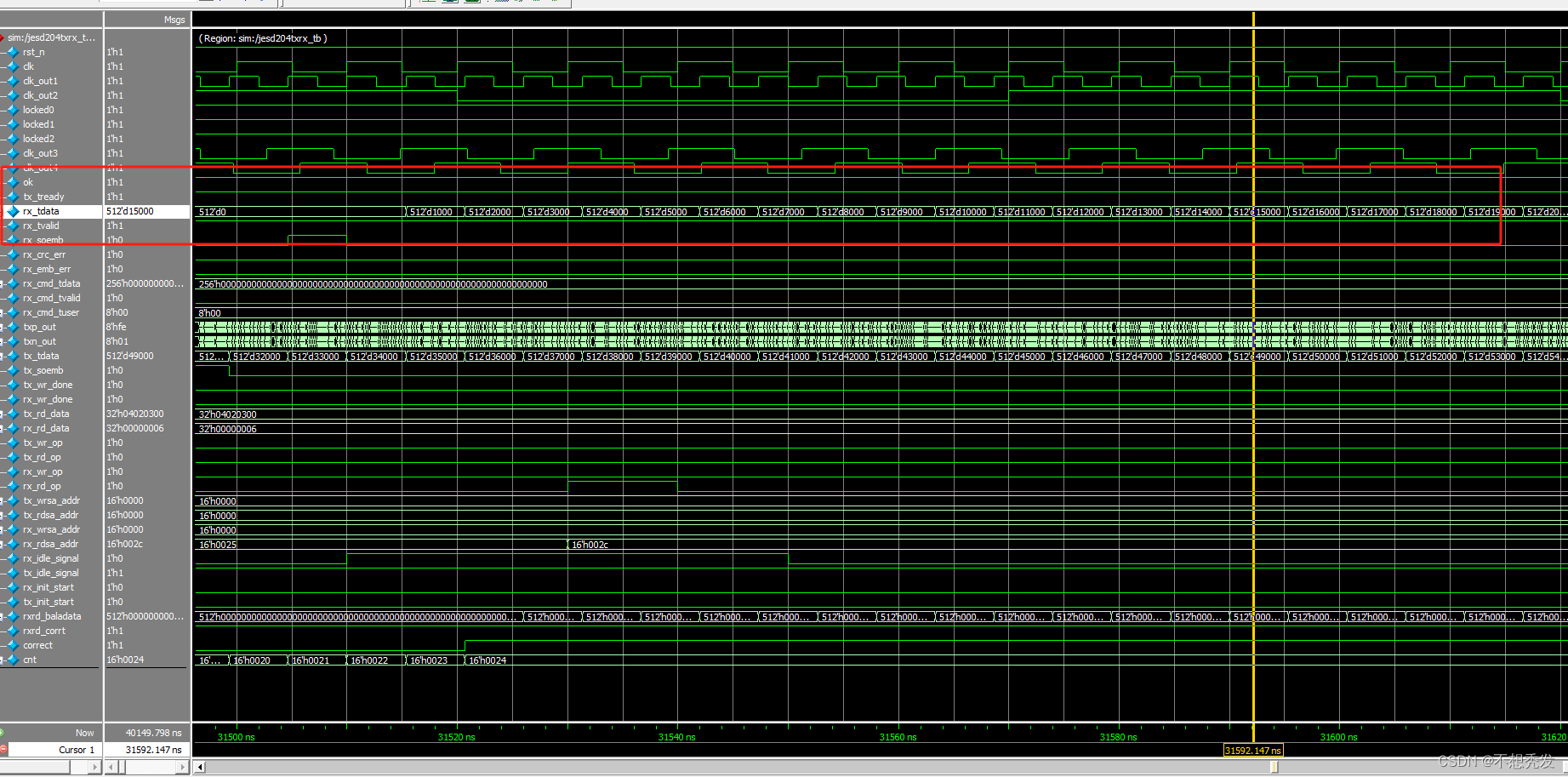Click the diamond icon beside tx_rdsa_addr
1568x777 pixels.
14,515
